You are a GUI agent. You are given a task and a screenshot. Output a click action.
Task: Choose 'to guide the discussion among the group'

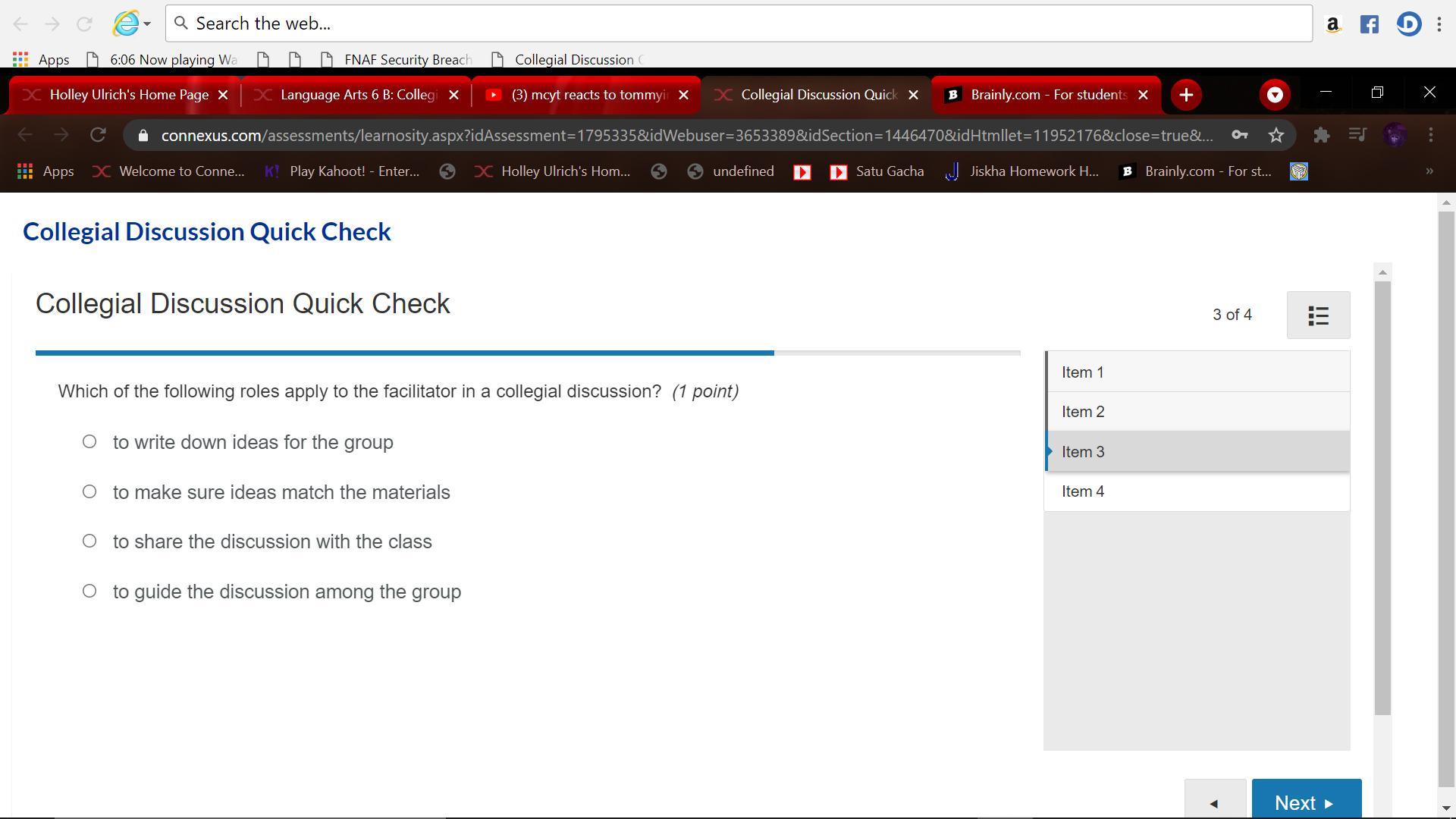pyautogui.click(x=89, y=591)
